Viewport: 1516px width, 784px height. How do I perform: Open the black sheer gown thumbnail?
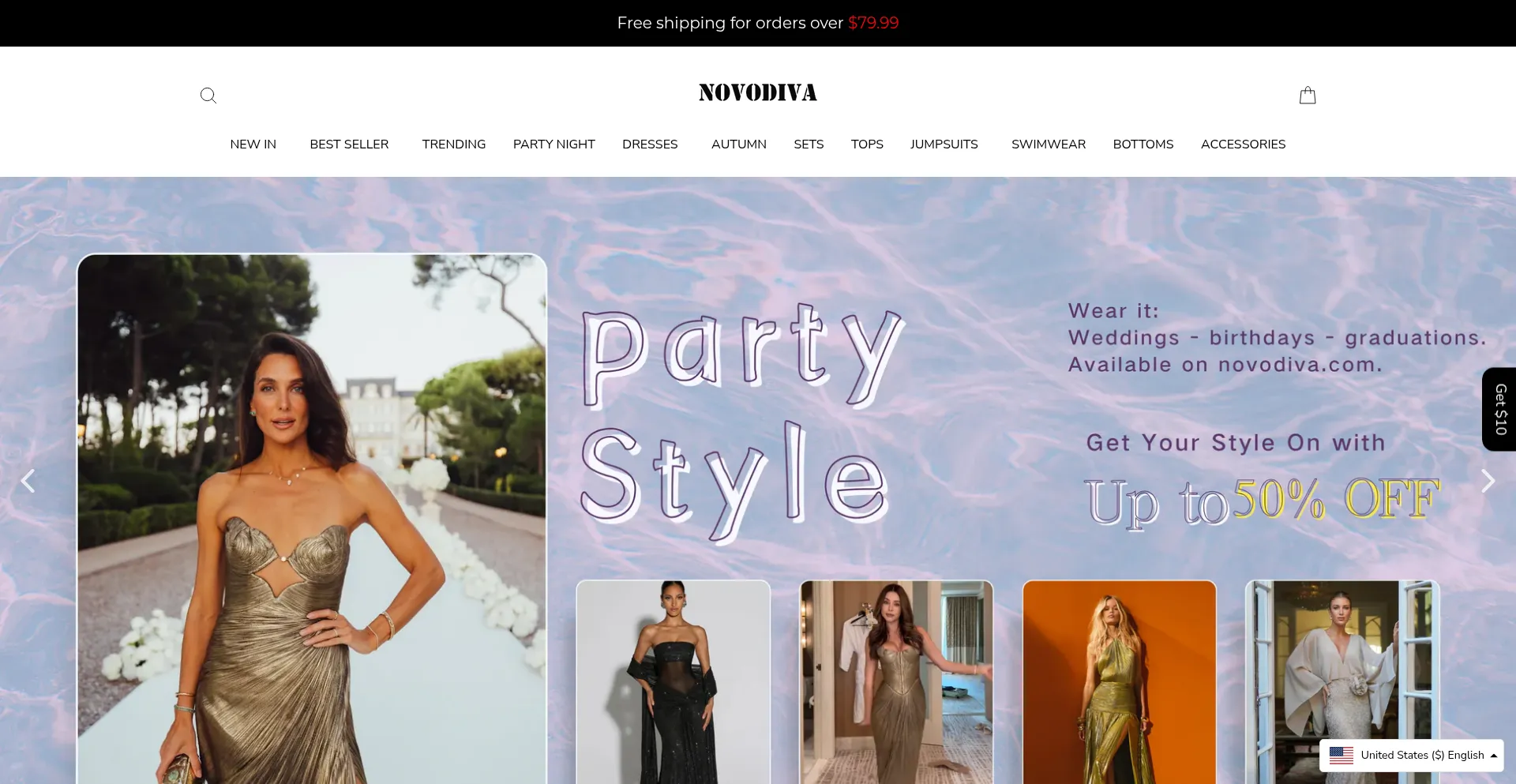point(673,682)
